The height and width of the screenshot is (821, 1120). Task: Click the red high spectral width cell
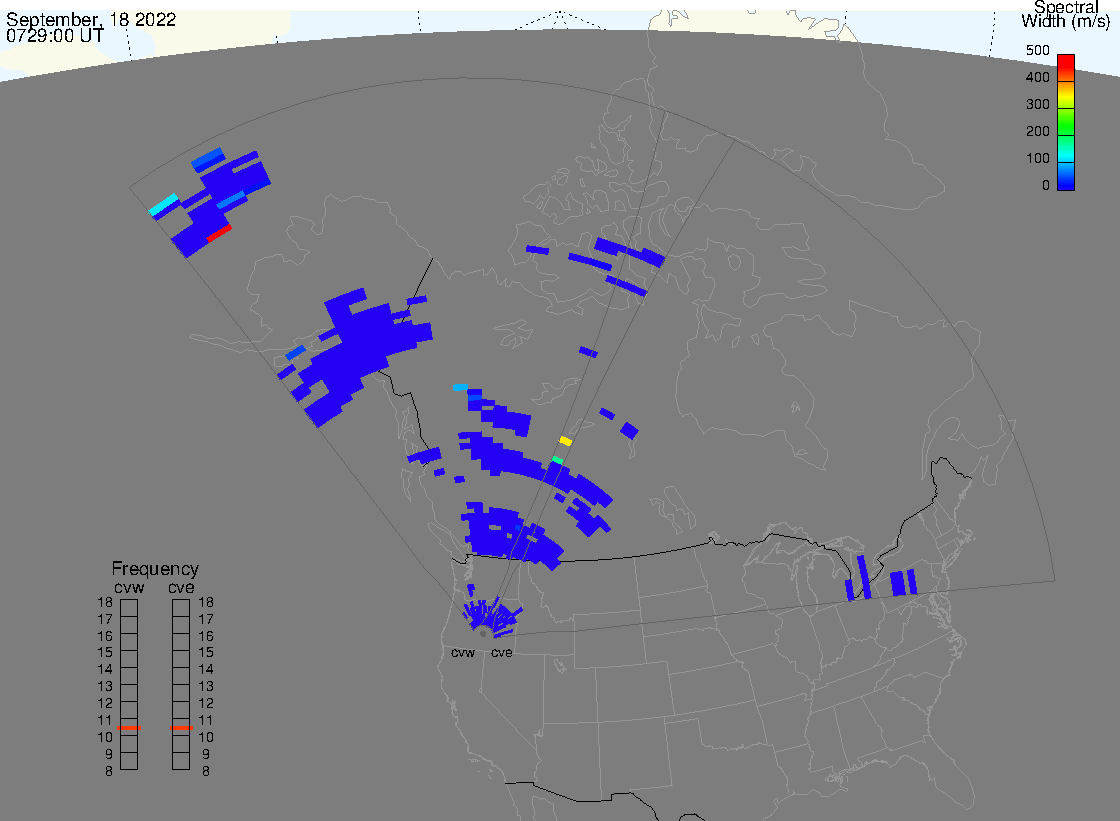(219, 233)
